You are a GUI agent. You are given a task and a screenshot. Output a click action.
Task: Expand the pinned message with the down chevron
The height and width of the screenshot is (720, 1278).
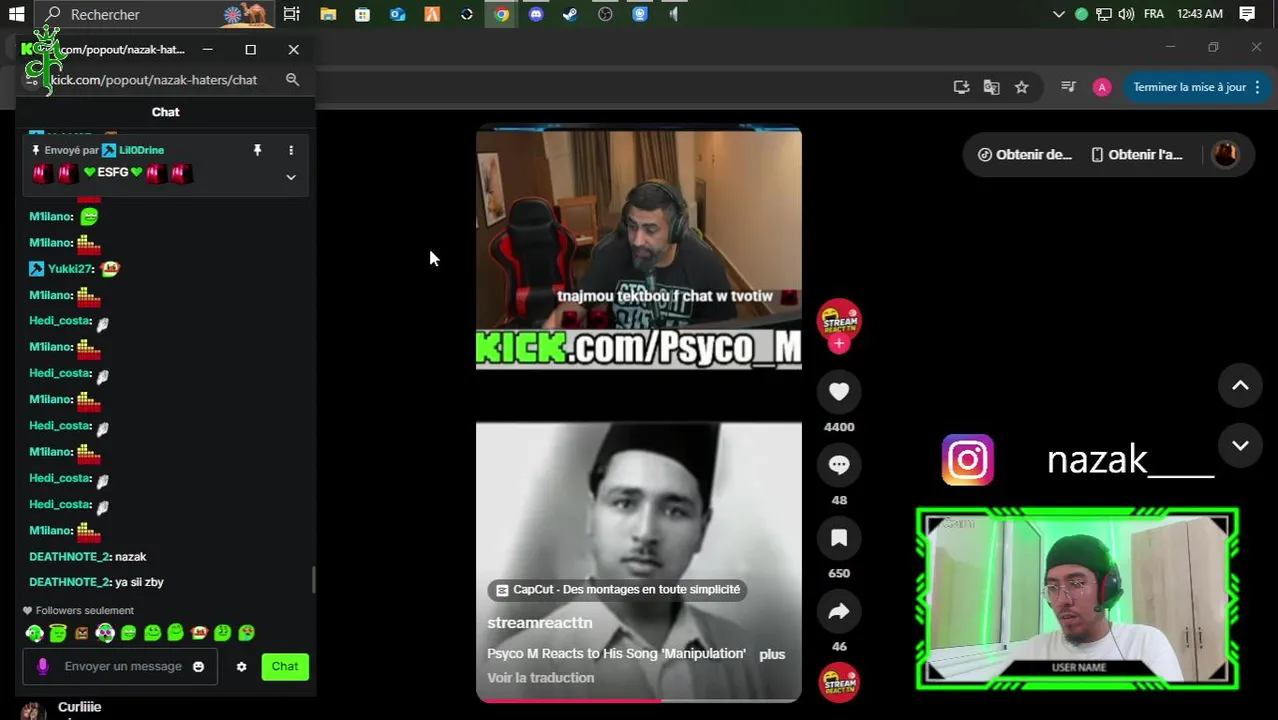tap(291, 177)
